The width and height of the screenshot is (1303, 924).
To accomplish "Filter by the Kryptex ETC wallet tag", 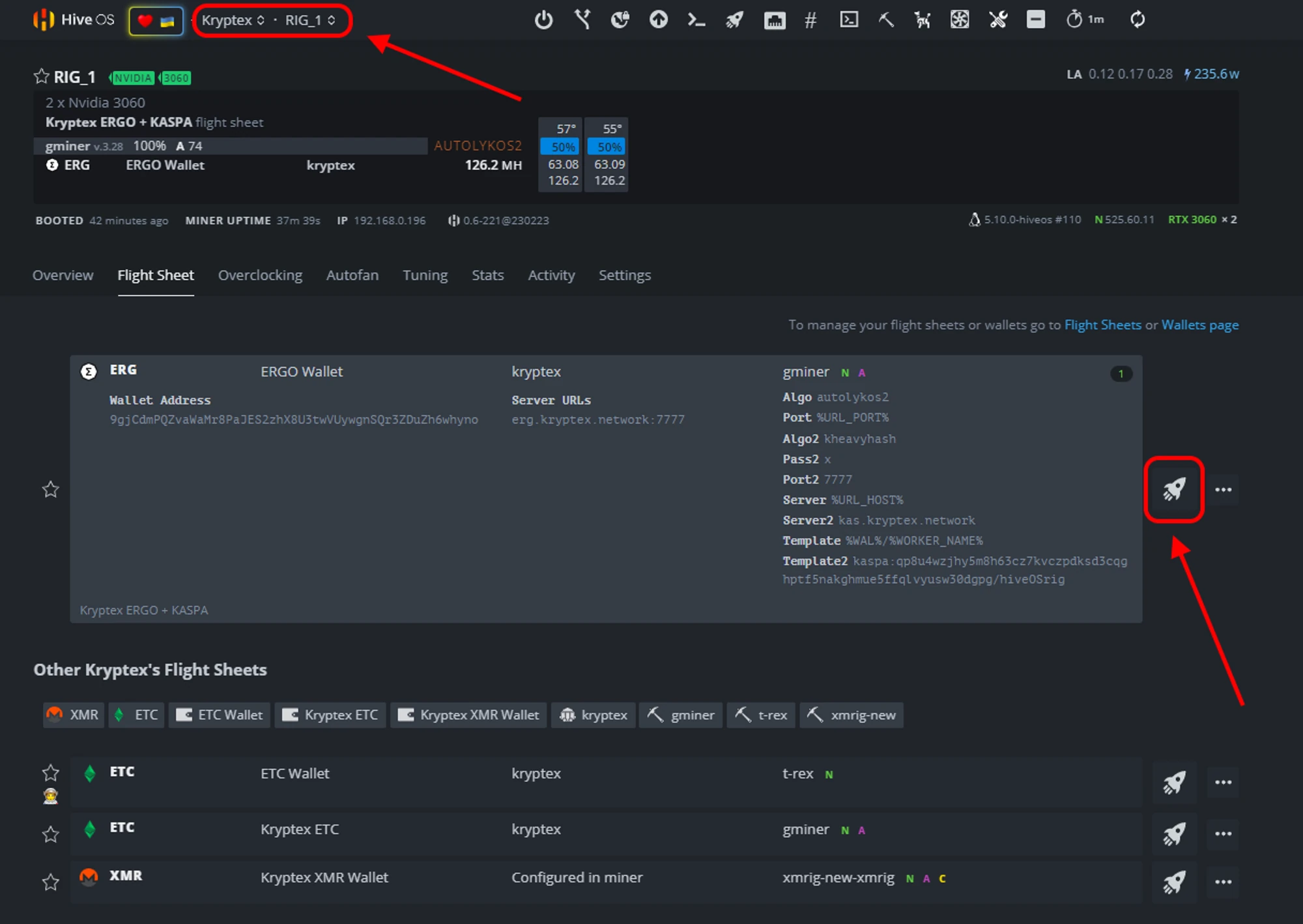I will point(330,715).
